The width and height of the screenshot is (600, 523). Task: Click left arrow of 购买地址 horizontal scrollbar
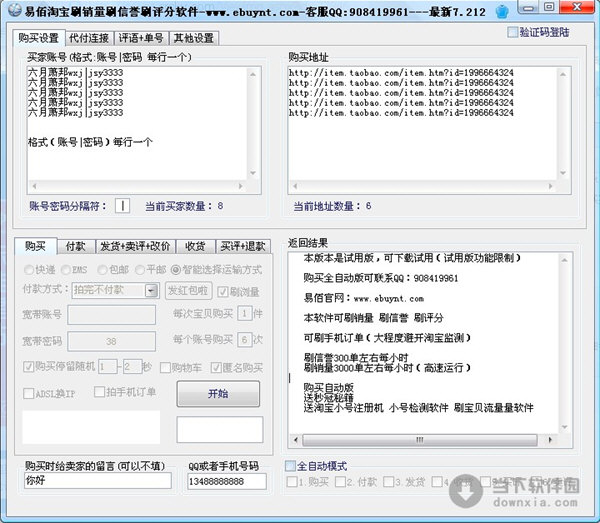295,186
